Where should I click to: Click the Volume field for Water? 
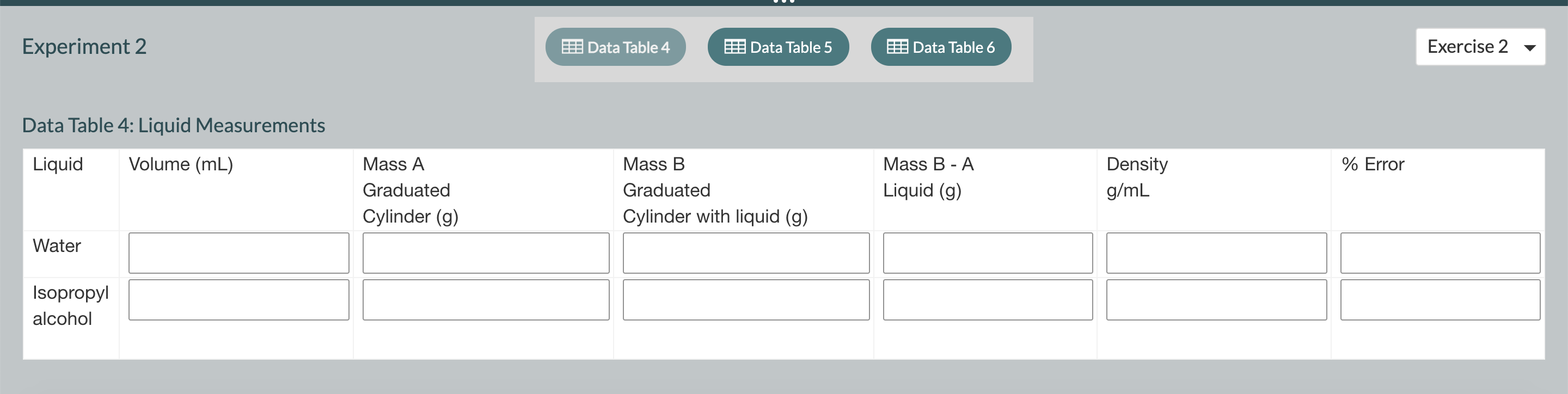pyautogui.click(x=238, y=253)
